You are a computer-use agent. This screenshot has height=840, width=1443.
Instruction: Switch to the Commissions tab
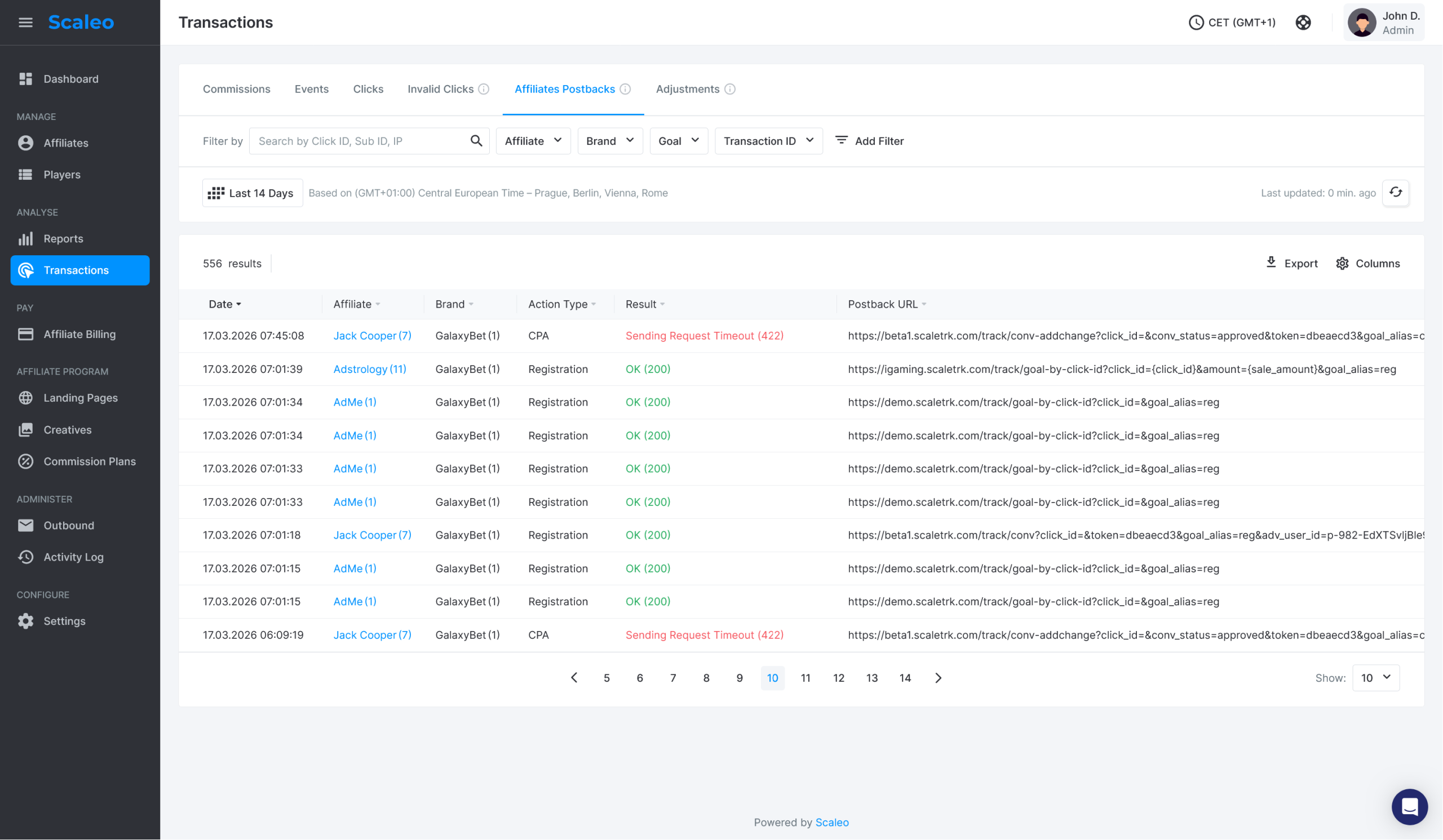click(x=236, y=88)
